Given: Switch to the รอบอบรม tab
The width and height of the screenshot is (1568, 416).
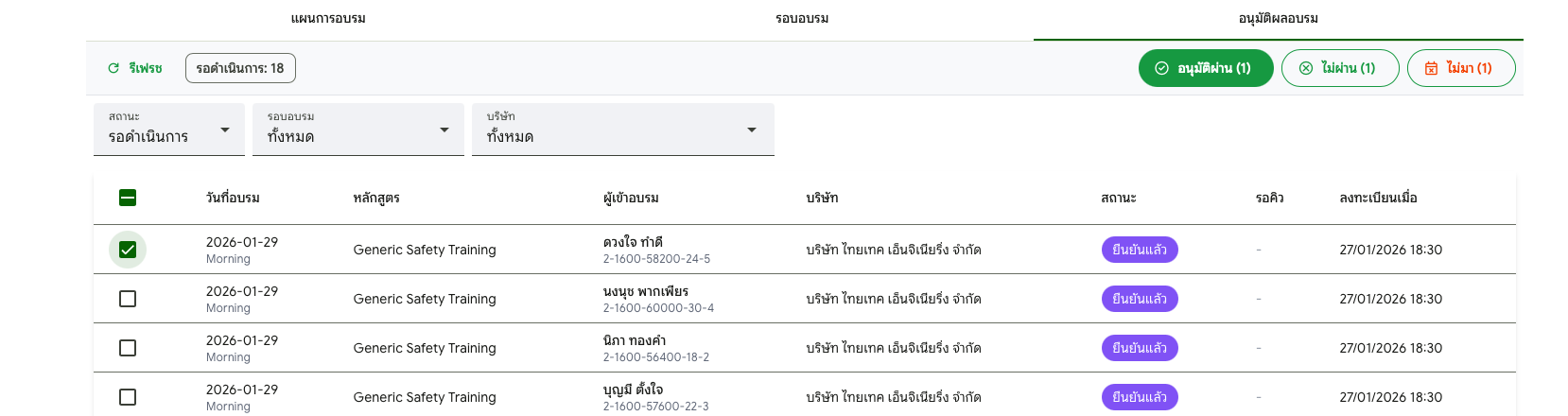Looking at the screenshot, I should pyautogui.click(x=802, y=19).
